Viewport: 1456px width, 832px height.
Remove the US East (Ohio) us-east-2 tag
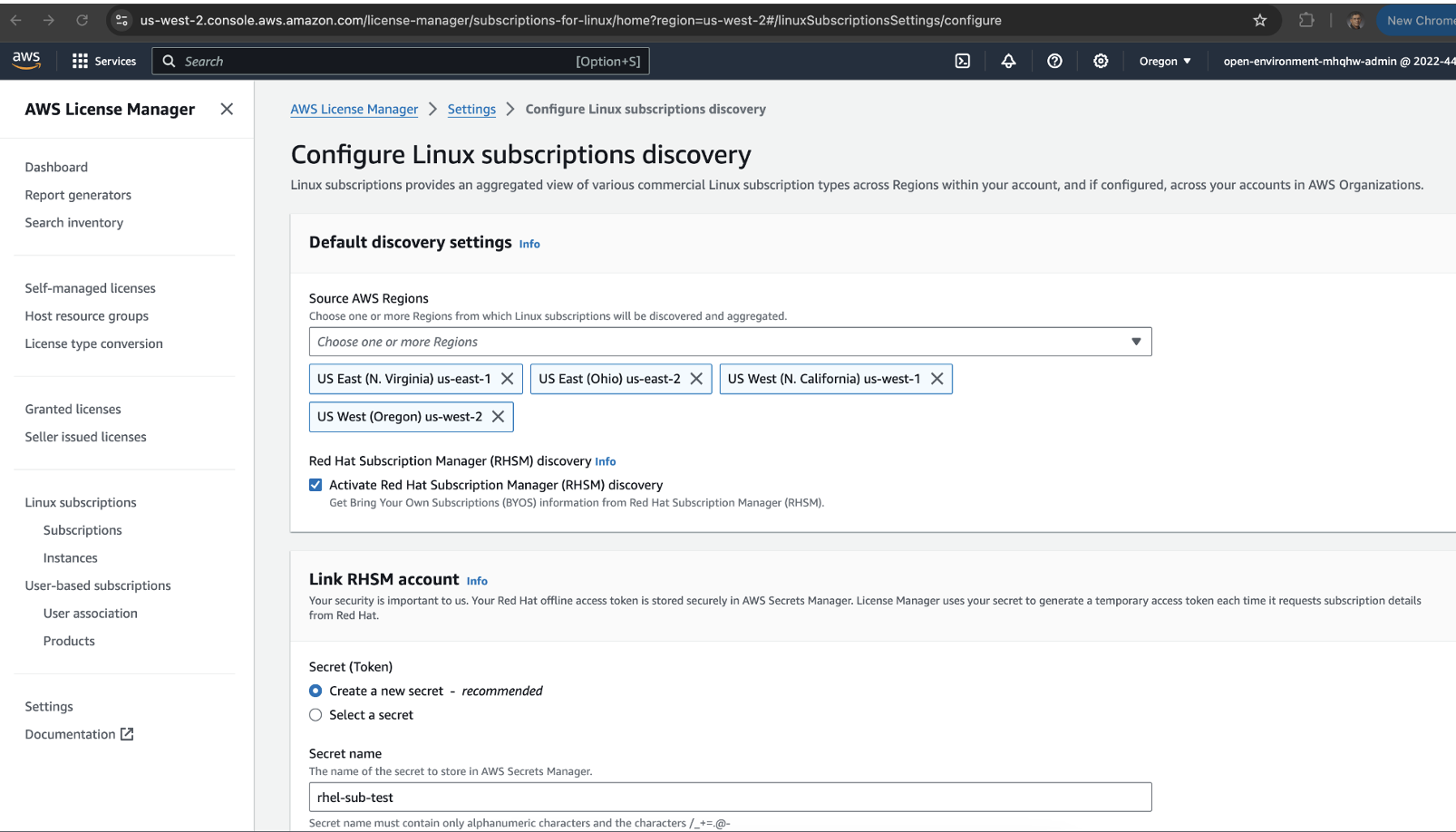tap(696, 379)
